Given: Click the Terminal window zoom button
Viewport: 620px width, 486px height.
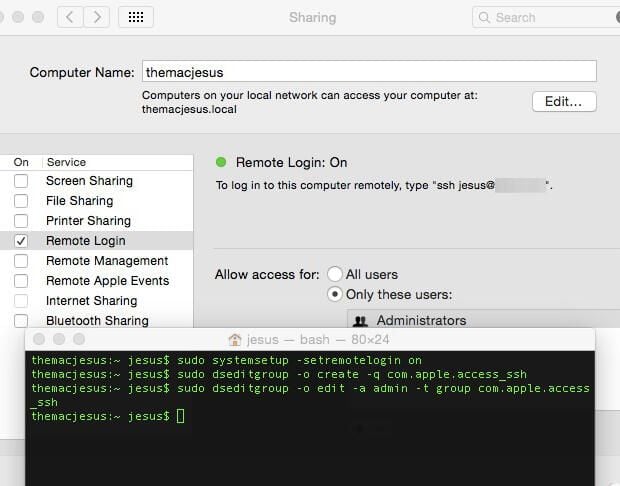Looking at the screenshot, I should click(79, 339).
